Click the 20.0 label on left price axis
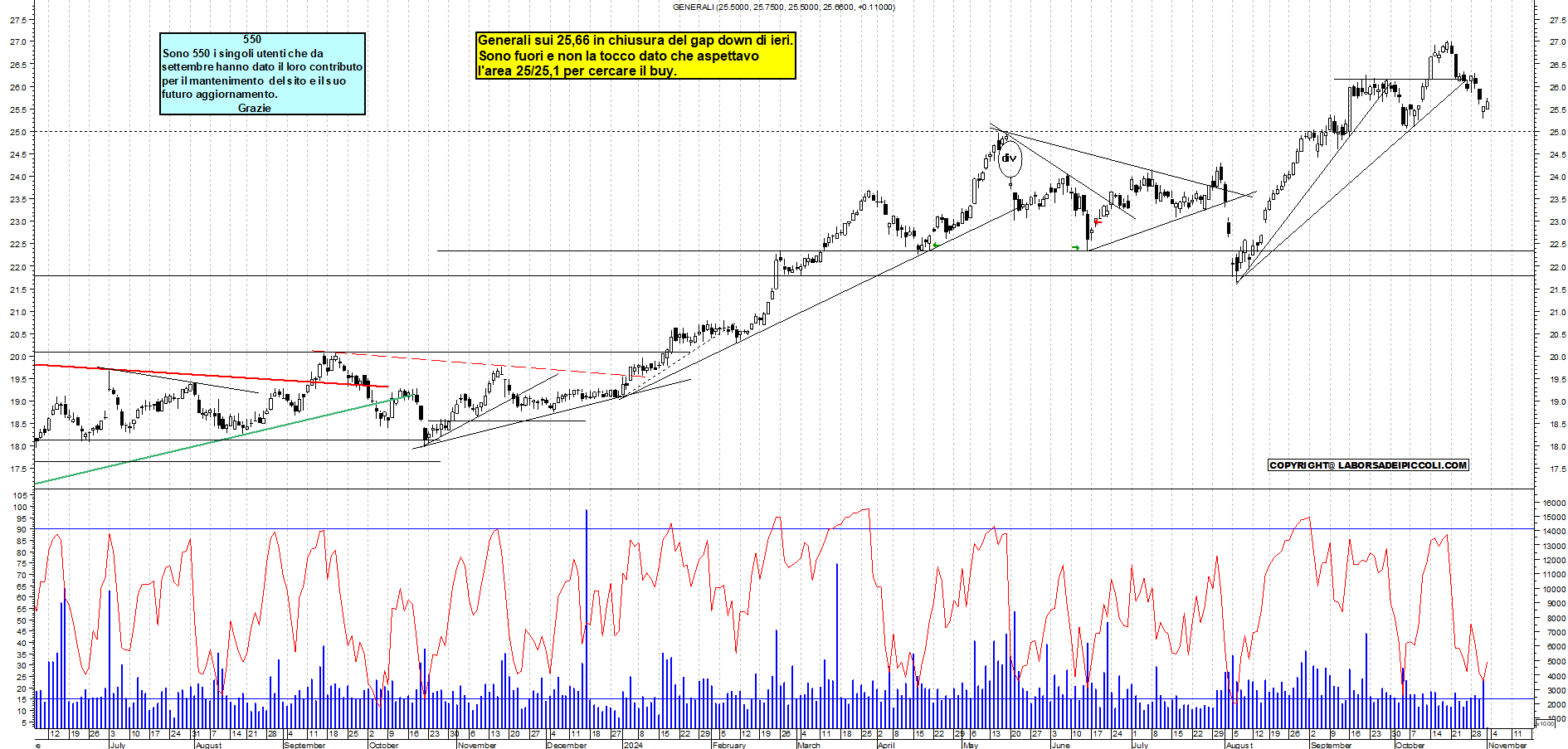Viewport: 1568px width, 749px height. 18,357
